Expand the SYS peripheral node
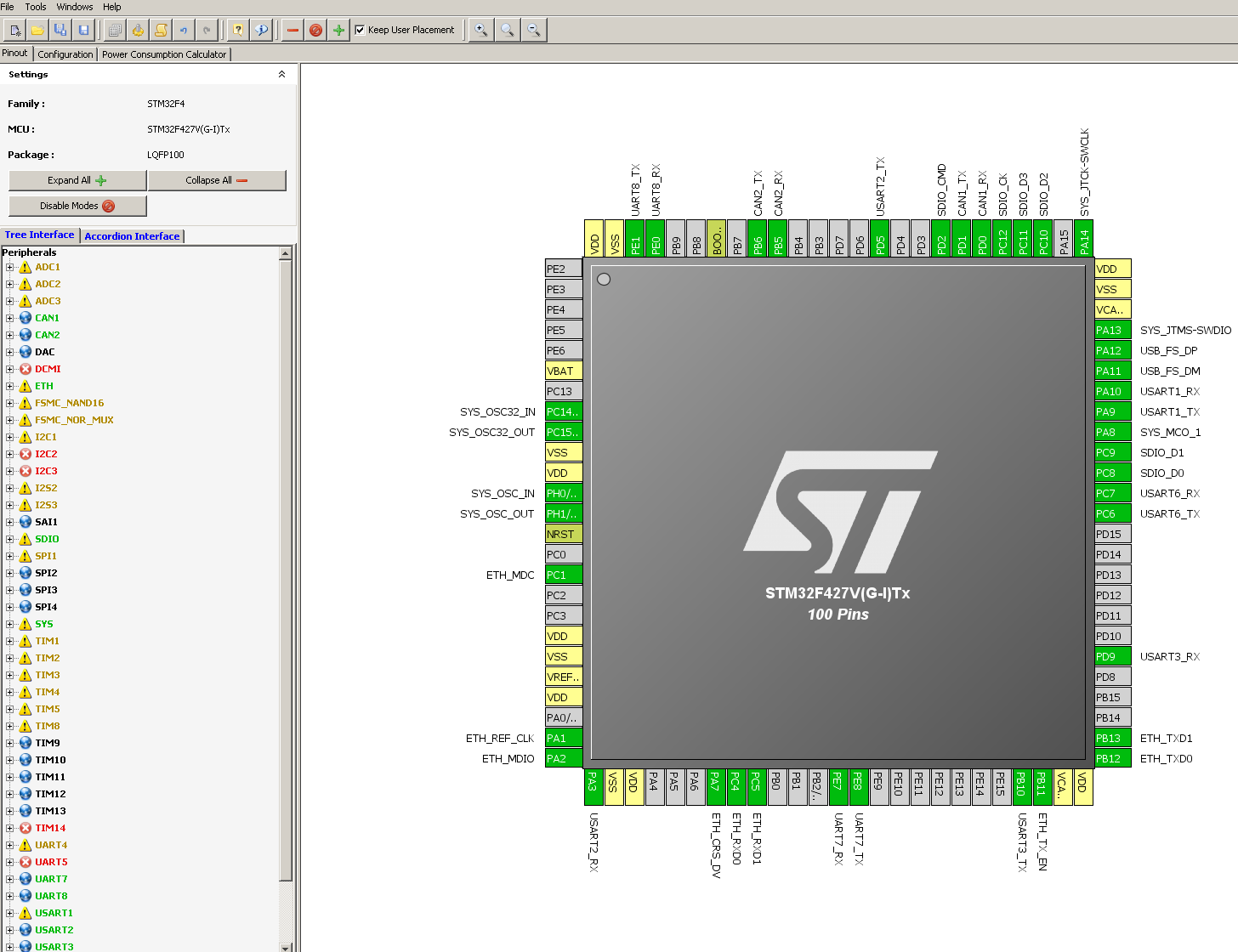The width and height of the screenshot is (1238, 952). (x=10, y=624)
